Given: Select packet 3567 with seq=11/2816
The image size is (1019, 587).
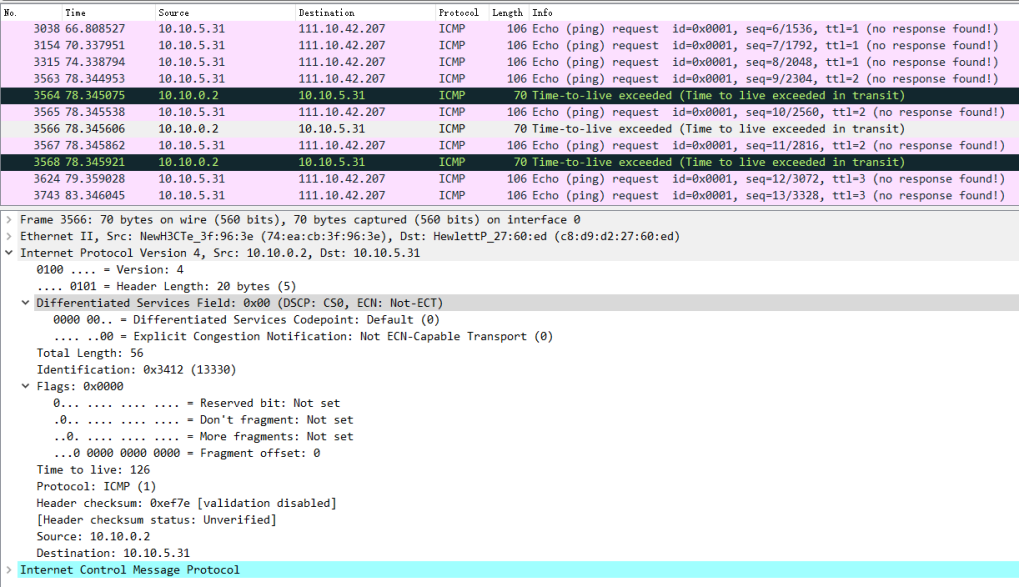Looking at the screenshot, I should click(x=510, y=146).
